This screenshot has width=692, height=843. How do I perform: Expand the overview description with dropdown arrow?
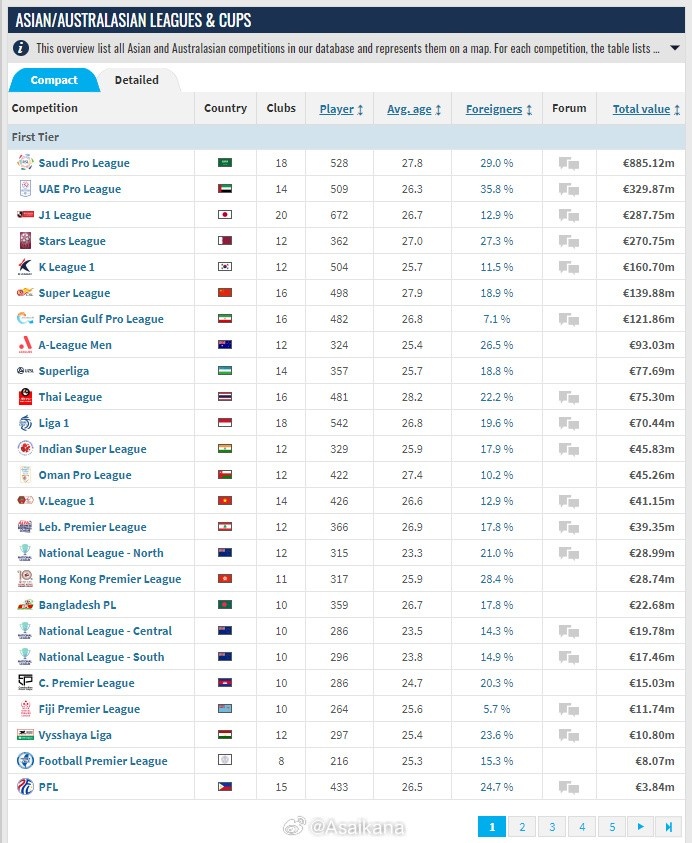point(675,48)
